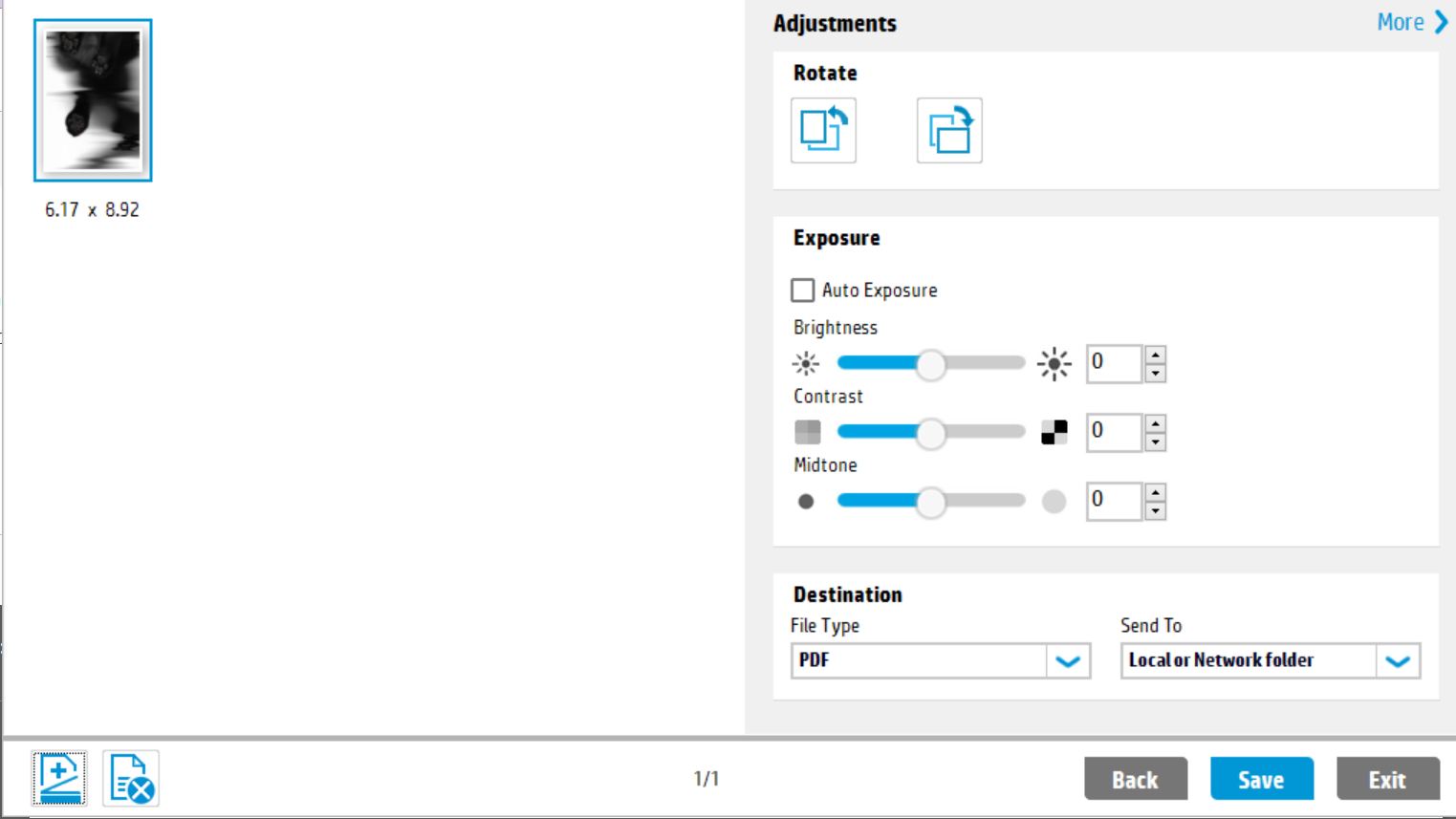1456x819 pixels.
Task: Go Back to the previous screen
Action: click(1135, 779)
